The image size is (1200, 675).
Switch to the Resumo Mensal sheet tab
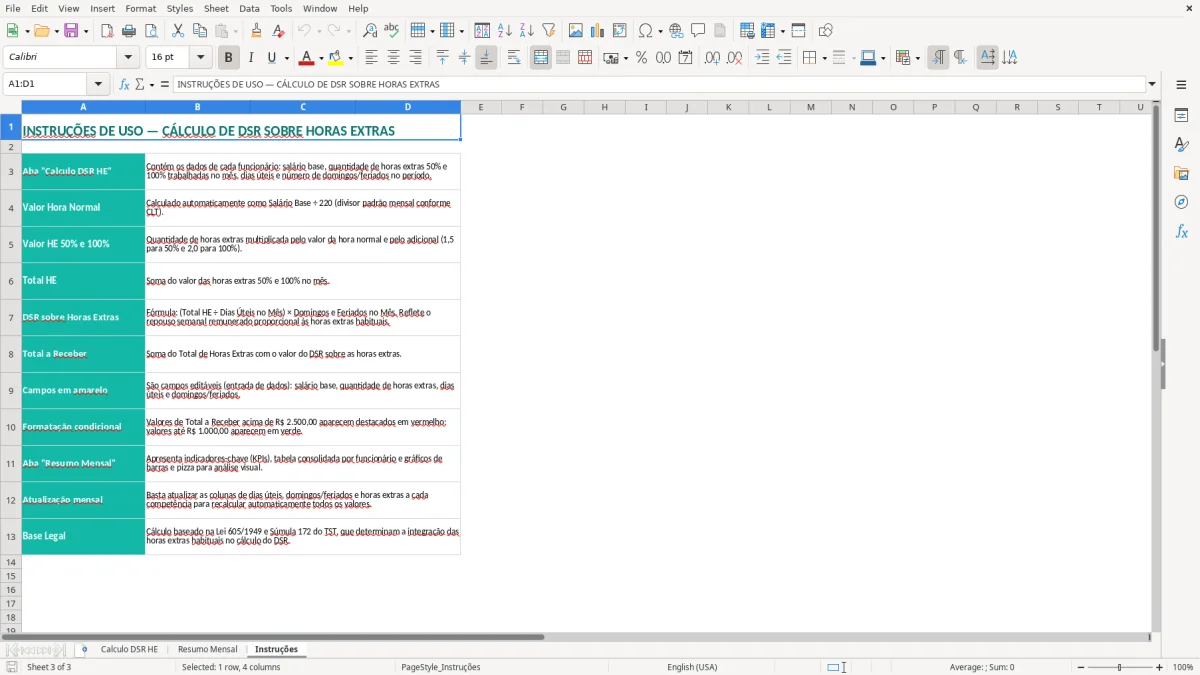pos(207,649)
